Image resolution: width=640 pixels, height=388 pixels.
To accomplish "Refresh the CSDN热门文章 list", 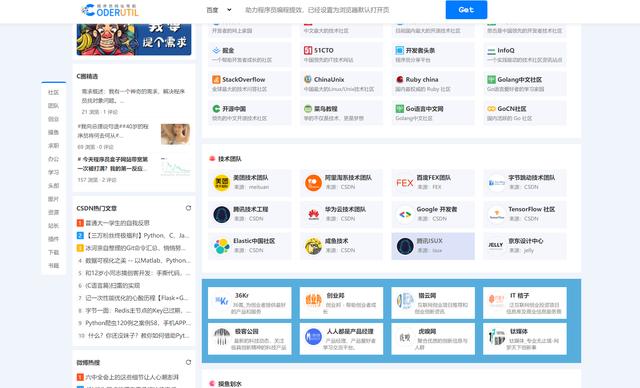I will [188, 208].
